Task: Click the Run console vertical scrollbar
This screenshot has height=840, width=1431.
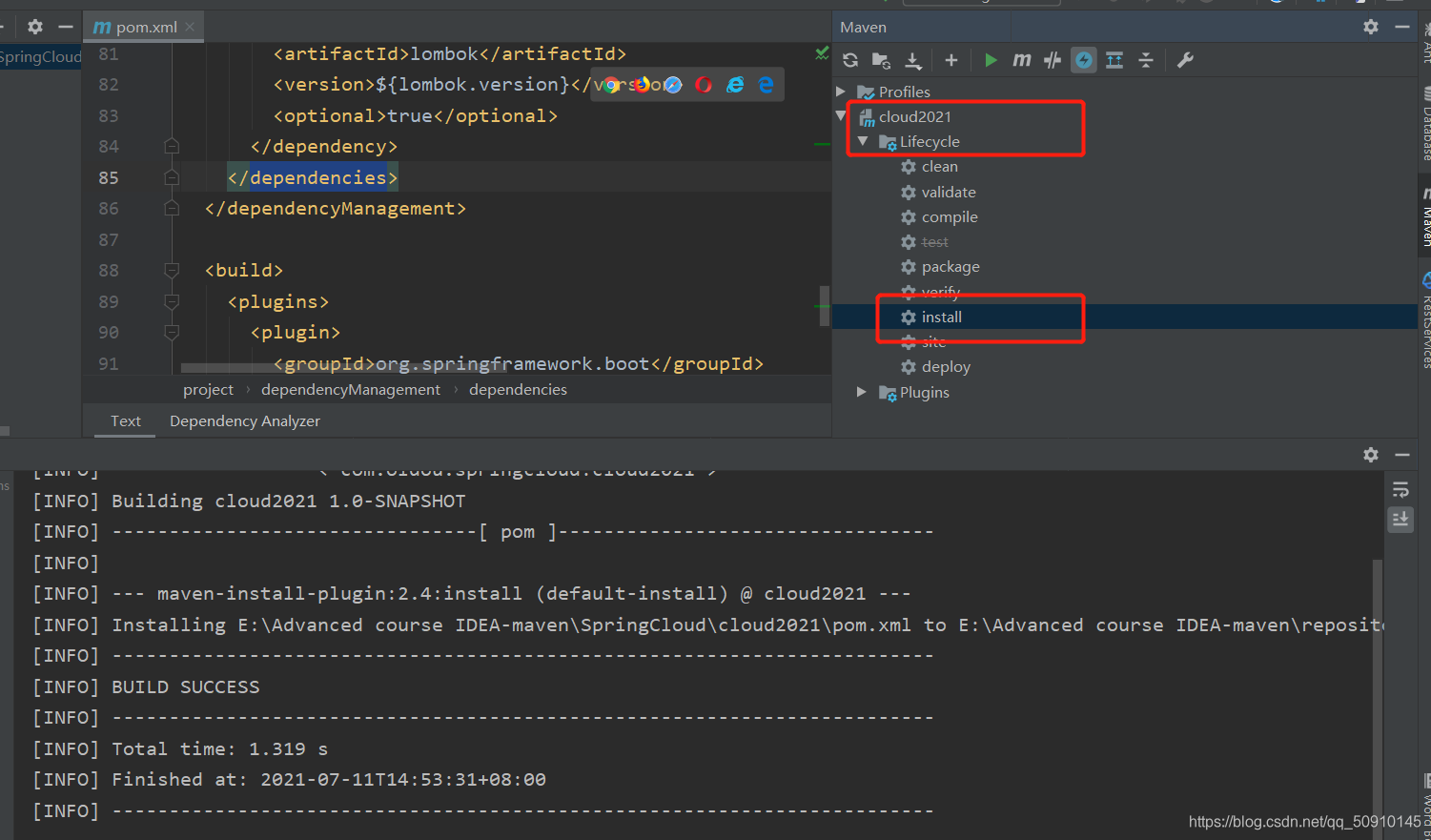Action: pos(1377,685)
